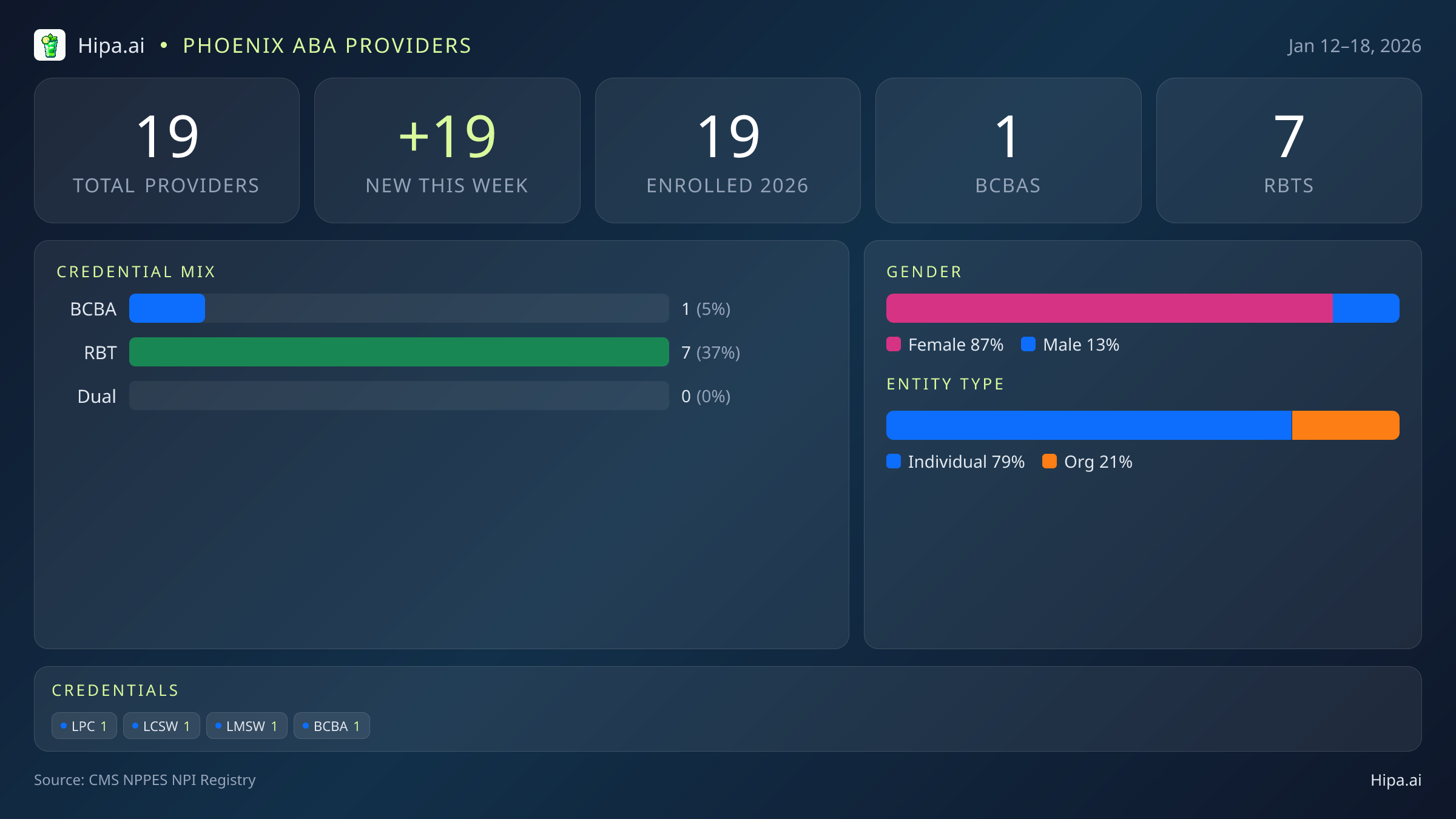Open the New This Week card
Viewport: 1456px width, 819px height.
[447, 150]
